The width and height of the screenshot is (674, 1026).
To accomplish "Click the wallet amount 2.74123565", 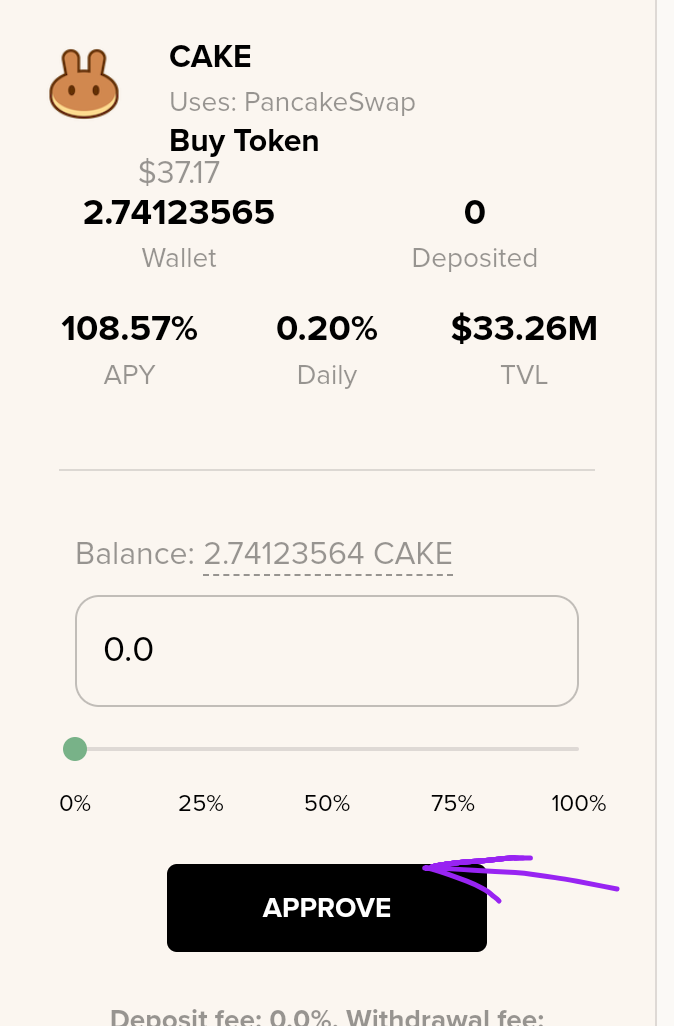I will click(179, 213).
